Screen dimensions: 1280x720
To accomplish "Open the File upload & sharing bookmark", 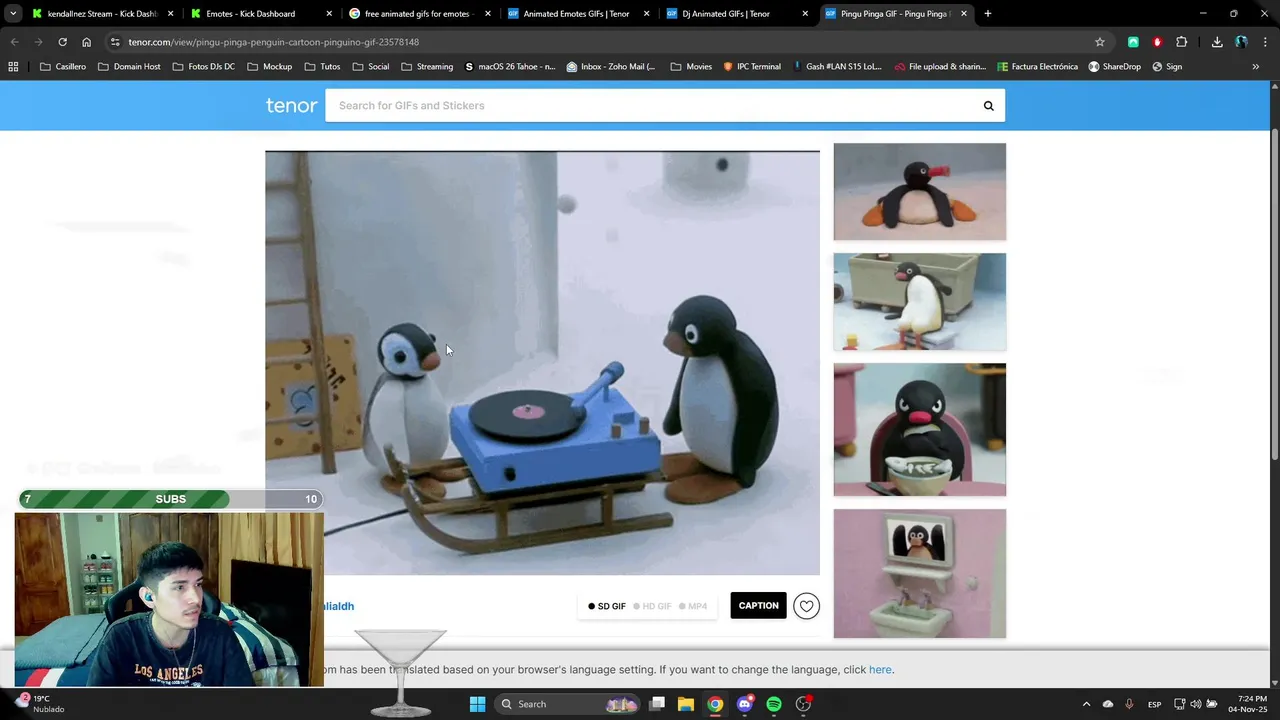I will 940,66.
